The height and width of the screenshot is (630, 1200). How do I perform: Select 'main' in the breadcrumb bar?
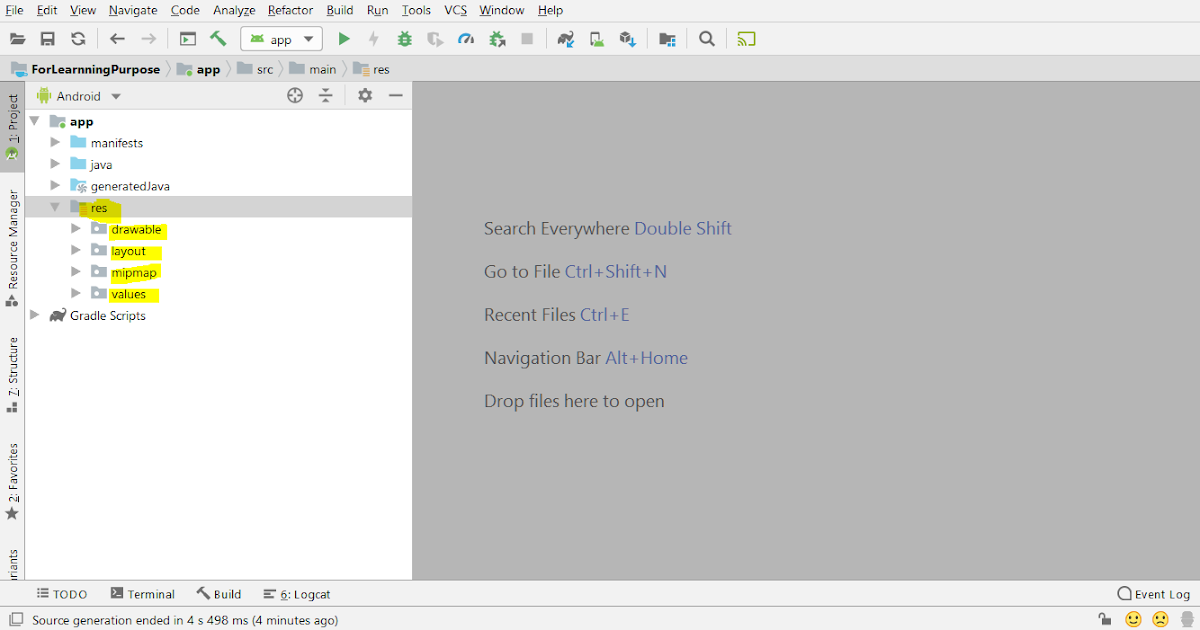click(x=322, y=69)
